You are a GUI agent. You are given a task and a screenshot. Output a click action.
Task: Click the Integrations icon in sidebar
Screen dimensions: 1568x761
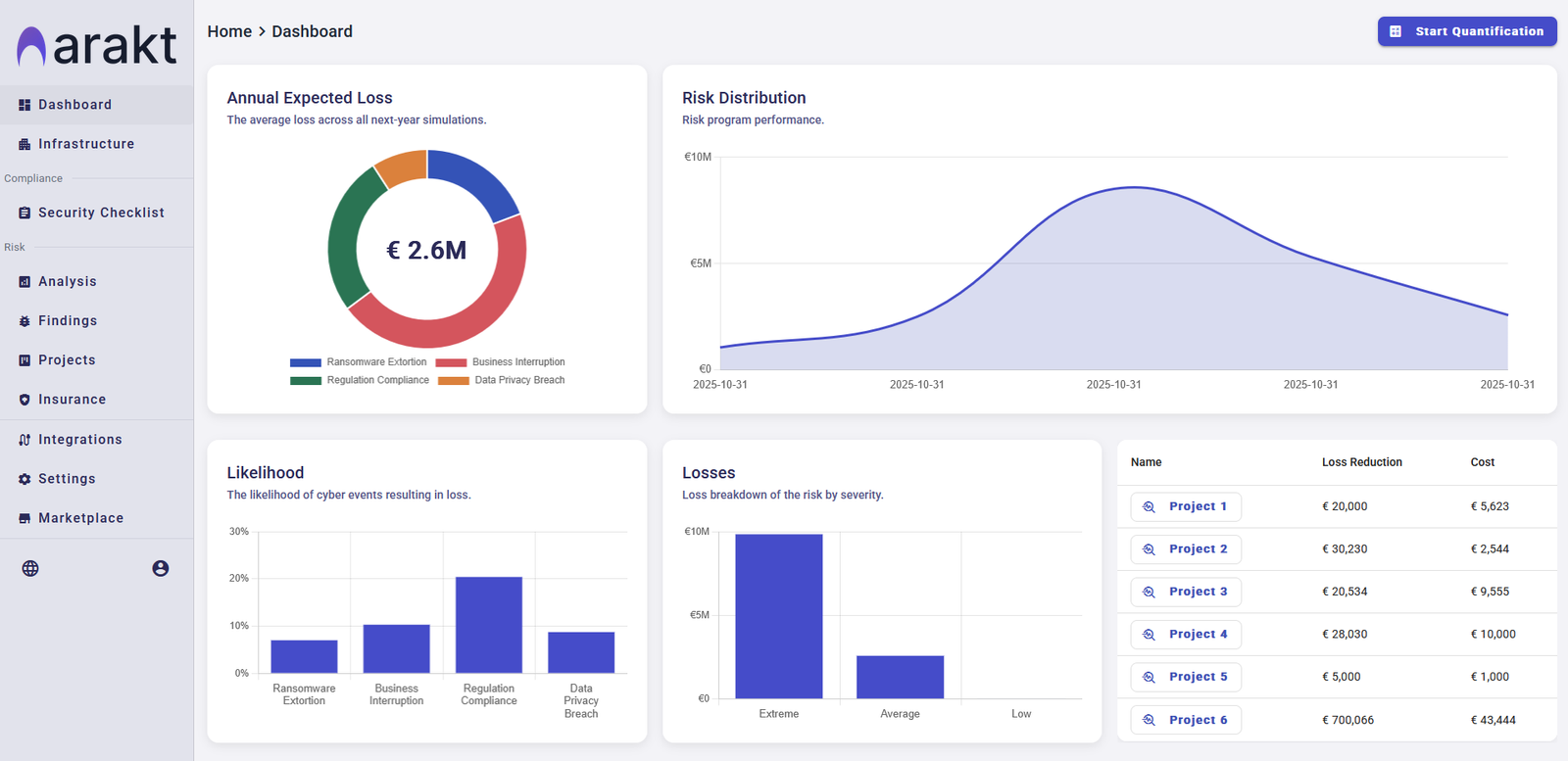(24, 440)
